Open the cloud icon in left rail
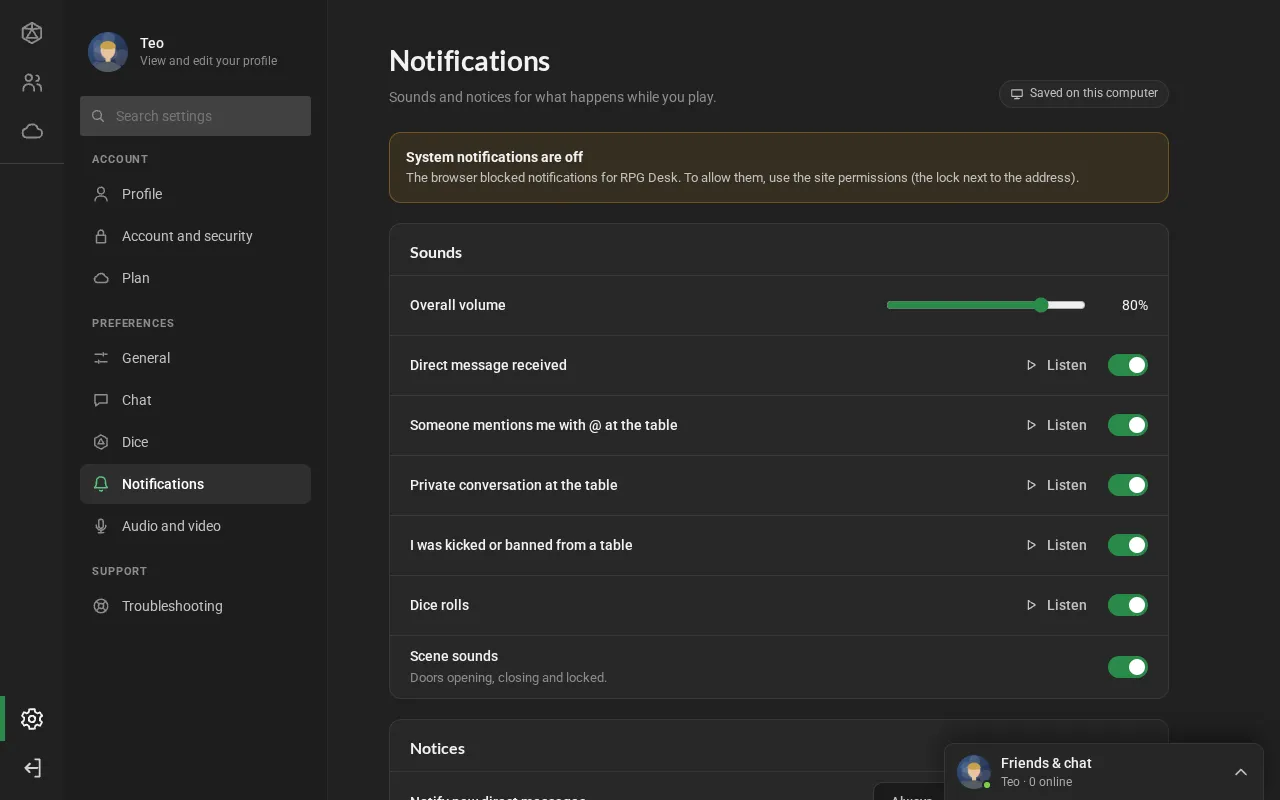This screenshot has width=1280, height=800. pyautogui.click(x=32, y=131)
